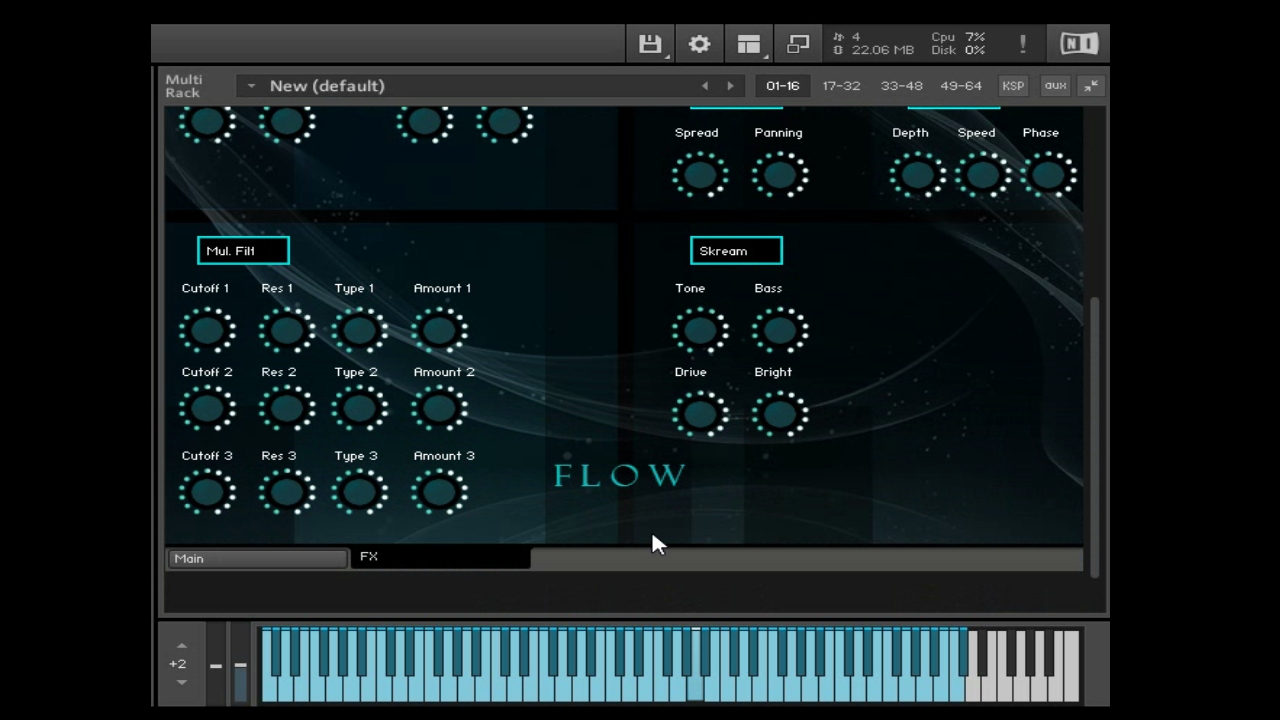Click the NI logo in the top right
This screenshot has width=1280, height=720.
1077,43
